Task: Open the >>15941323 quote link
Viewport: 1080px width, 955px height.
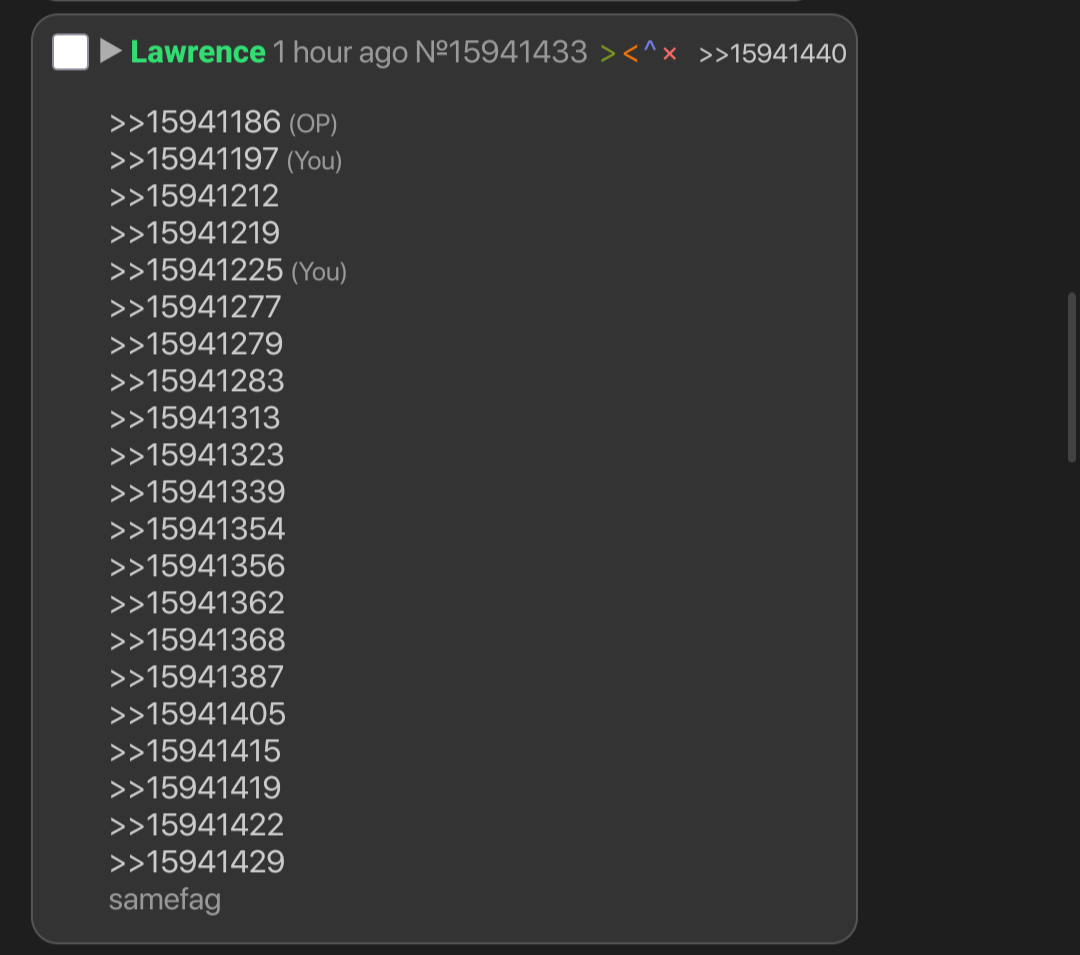Action: pyautogui.click(x=197, y=455)
